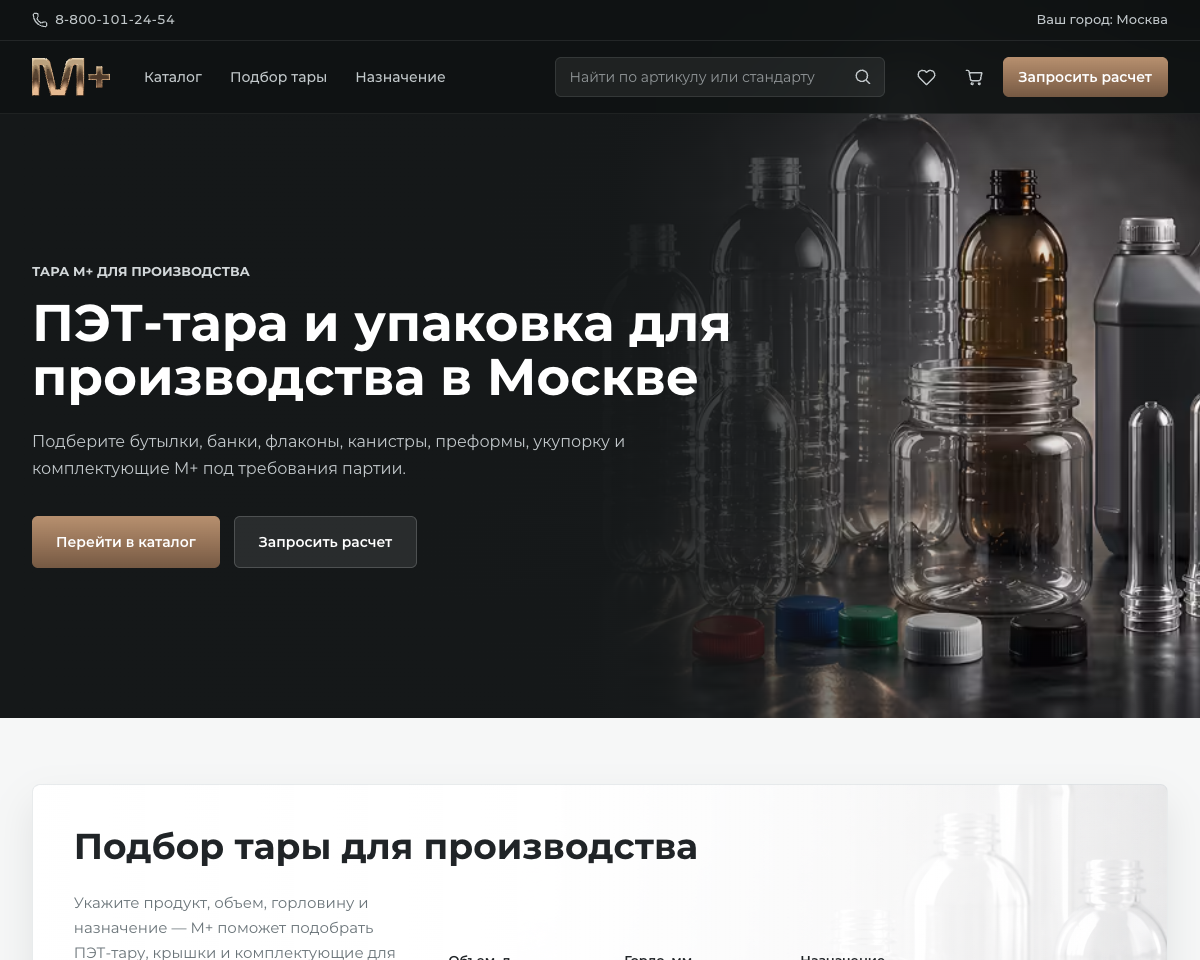Click header 'Запросить расчет' button

[x=1085, y=77]
